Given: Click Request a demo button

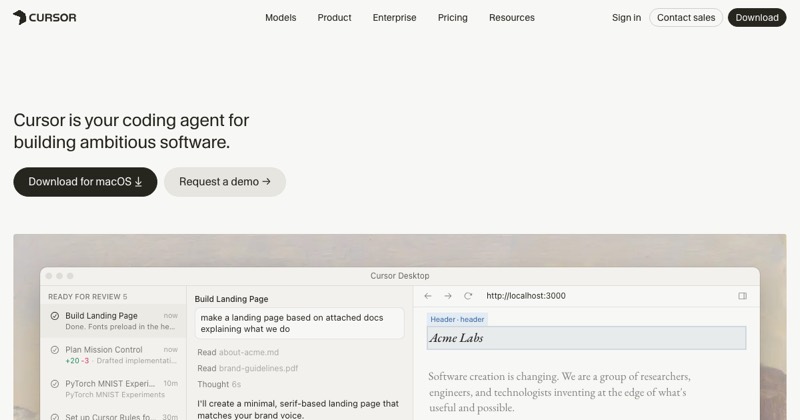Looking at the screenshot, I should 225,182.
